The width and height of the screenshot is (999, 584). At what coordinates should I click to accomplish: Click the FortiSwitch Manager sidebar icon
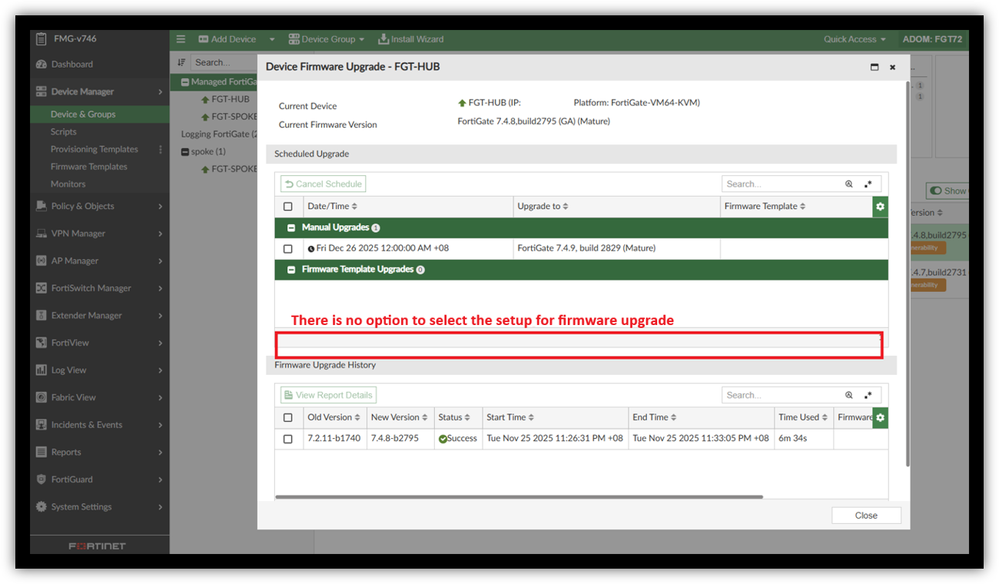tap(41, 288)
